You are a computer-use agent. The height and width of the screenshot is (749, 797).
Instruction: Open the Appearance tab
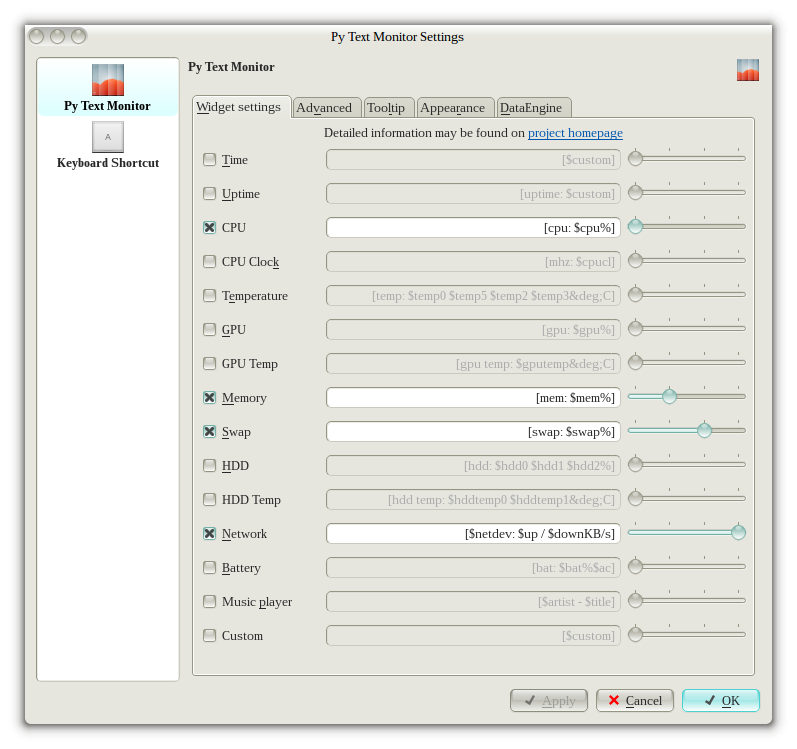452,108
